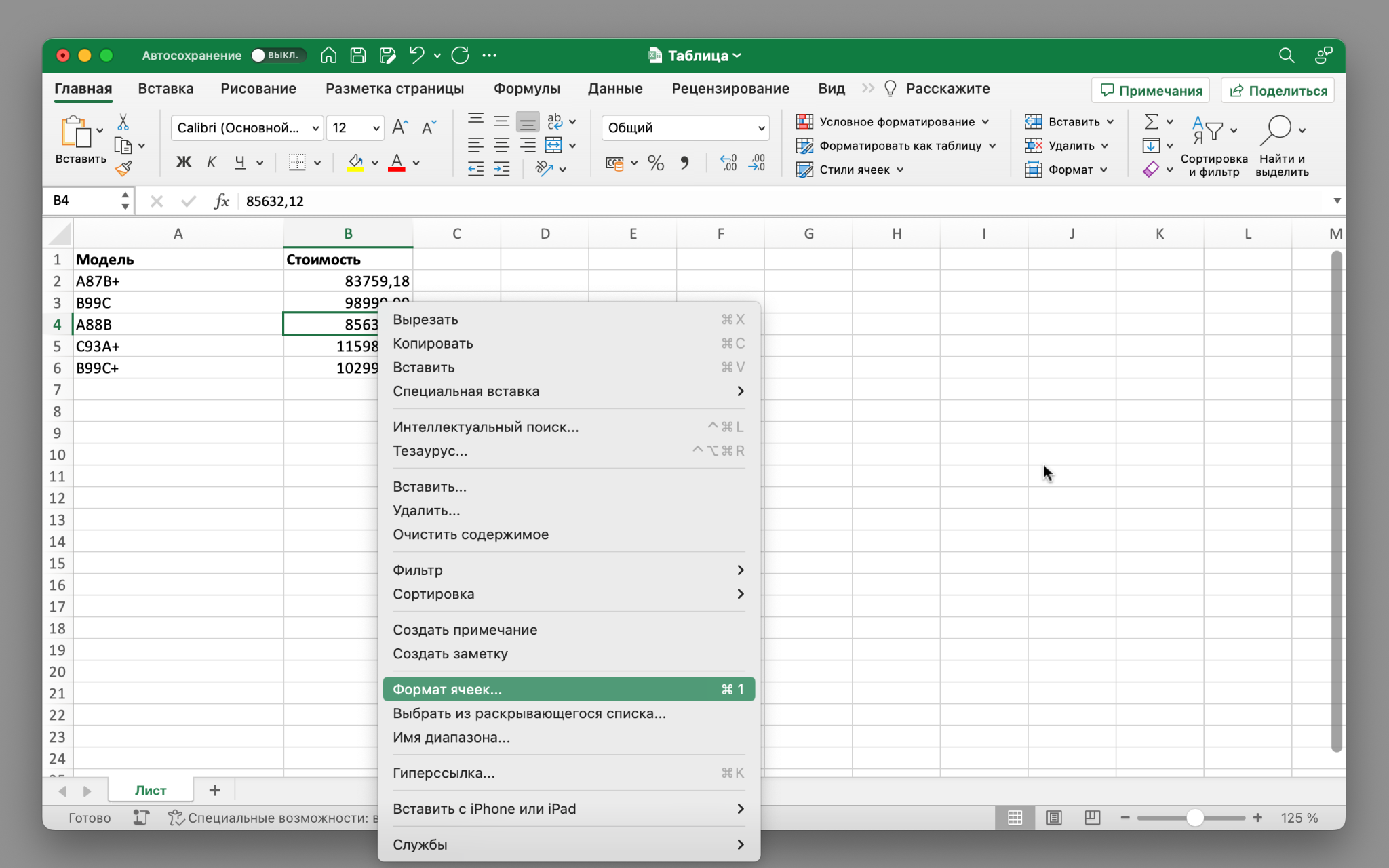Image resolution: width=1389 pixels, height=868 pixels.
Task: Click the search magnifier in title bar
Action: tap(1286, 56)
